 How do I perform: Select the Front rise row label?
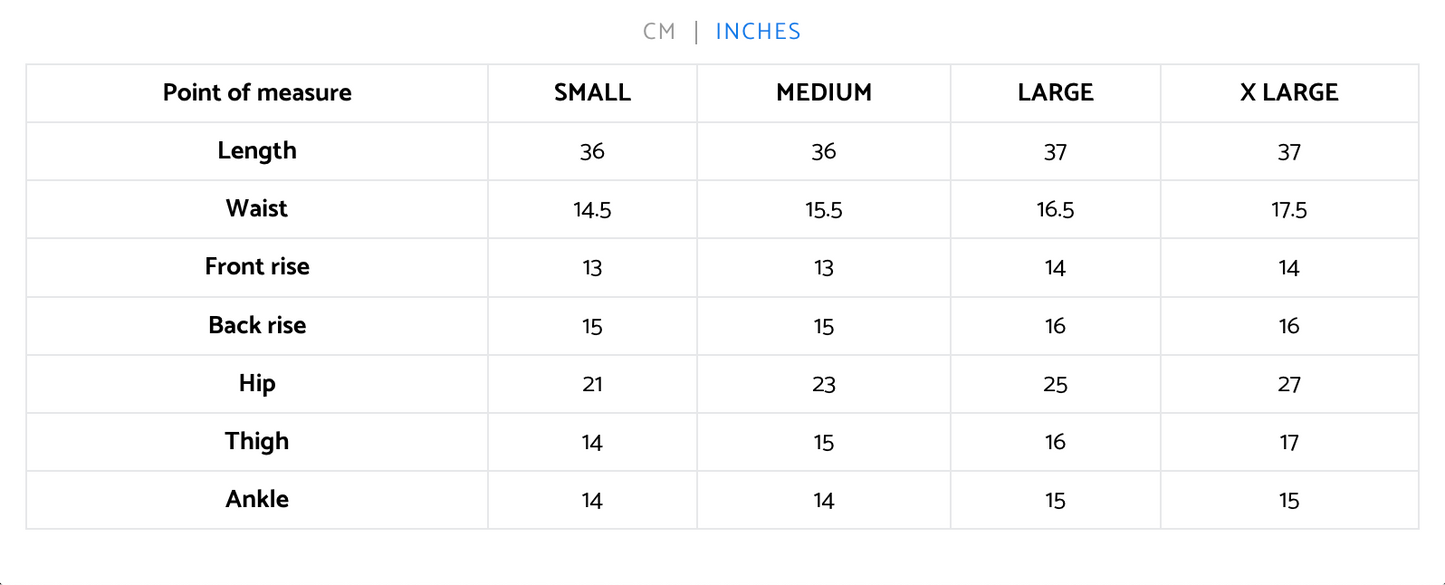[257, 267]
